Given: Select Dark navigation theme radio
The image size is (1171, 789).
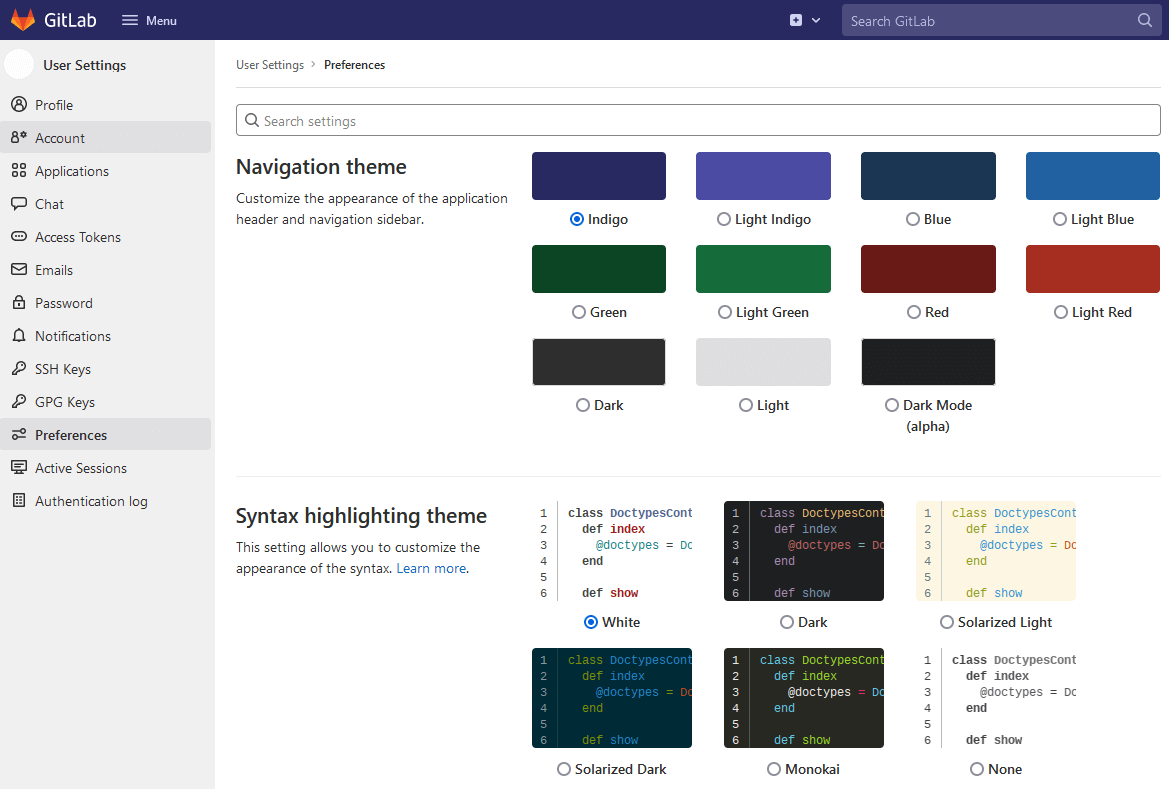Looking at the screenshot, I should pyautogui.click(x=583, y=405).
